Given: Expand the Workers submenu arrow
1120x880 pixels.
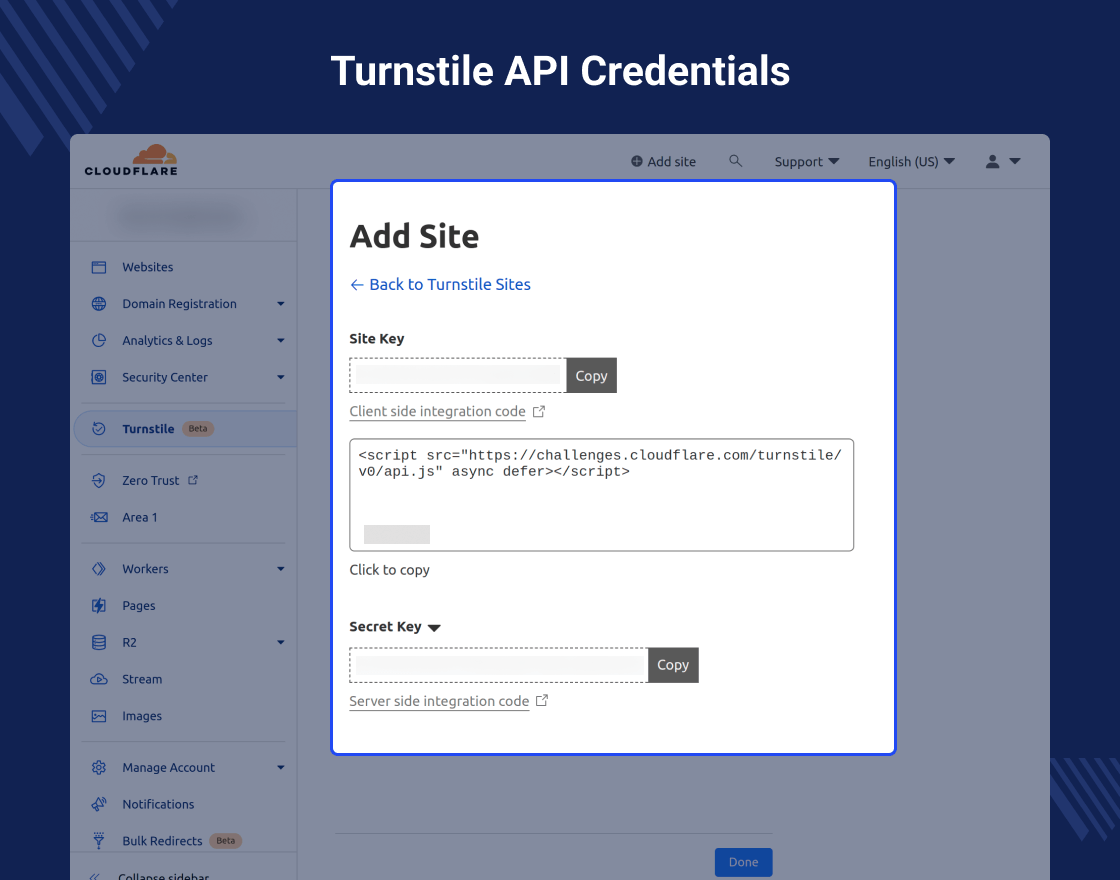Looking at the screenshot, I should click(x=281, y=569).
